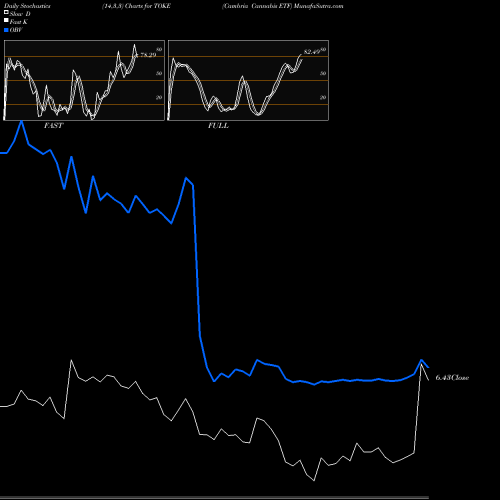This screenshot has width=500, height=500.
Task: Click the '(14,3,3) Charts for TOKE' text
Action: pyautogui.click(x=136, y=6)
